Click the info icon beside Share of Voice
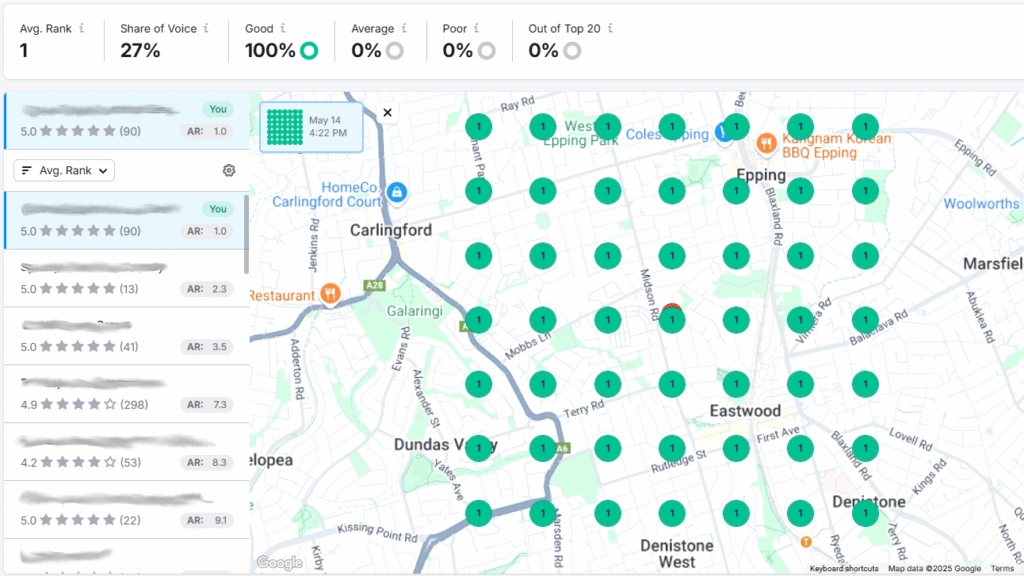The height and width of the screenshot is (576, 1024). click(206, 29)
